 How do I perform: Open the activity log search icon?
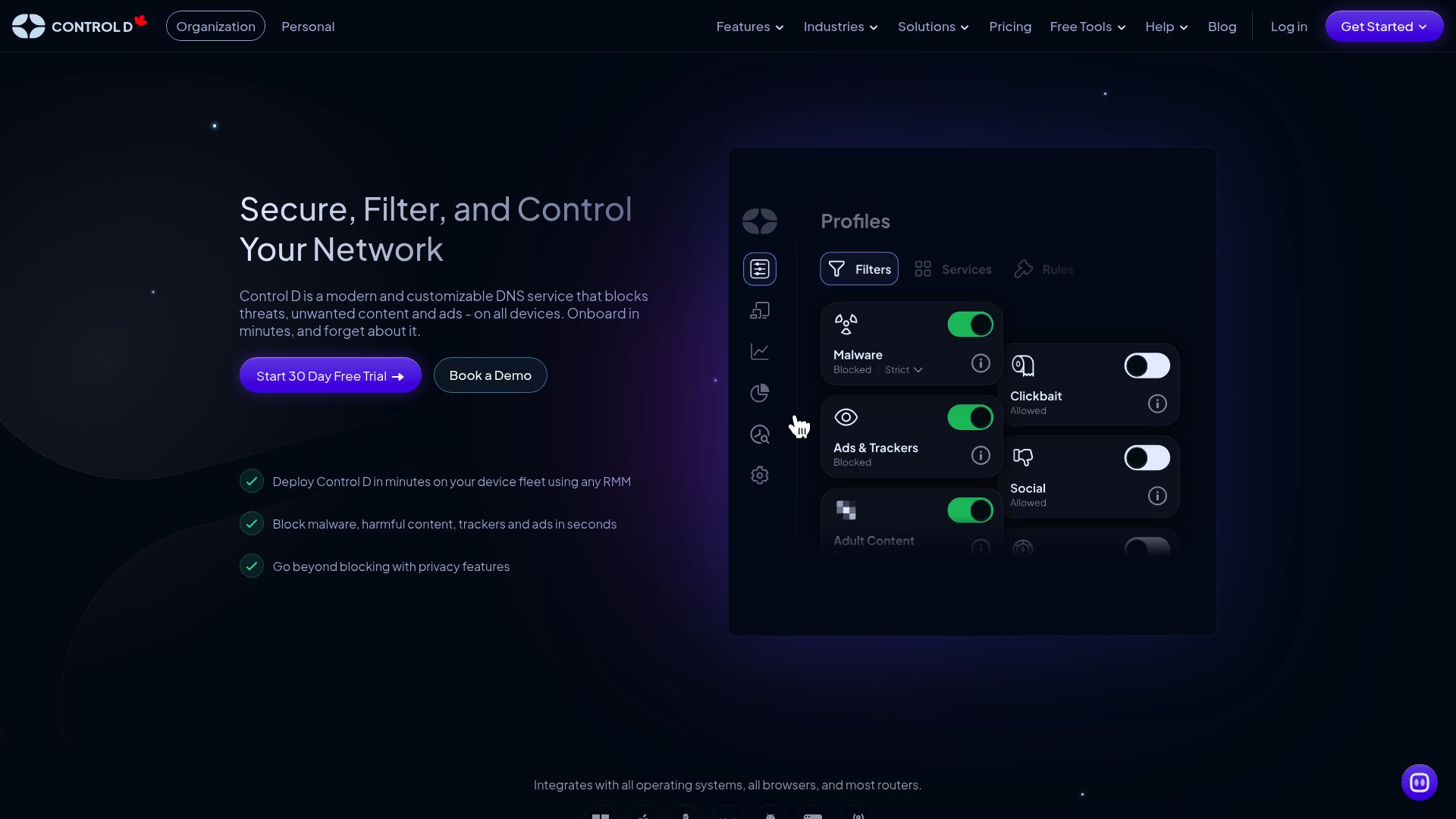(x=760, y=435)
